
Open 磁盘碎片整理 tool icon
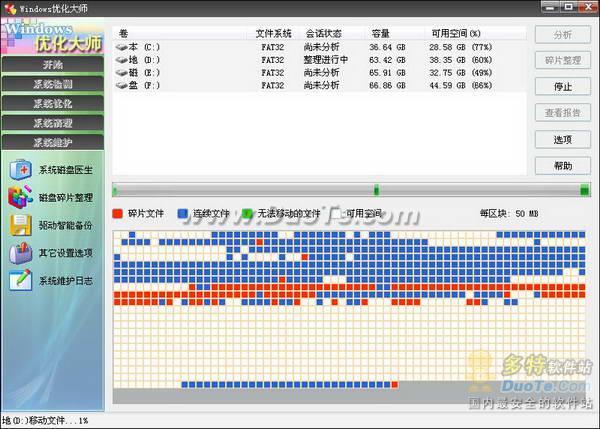click(21, 197)
